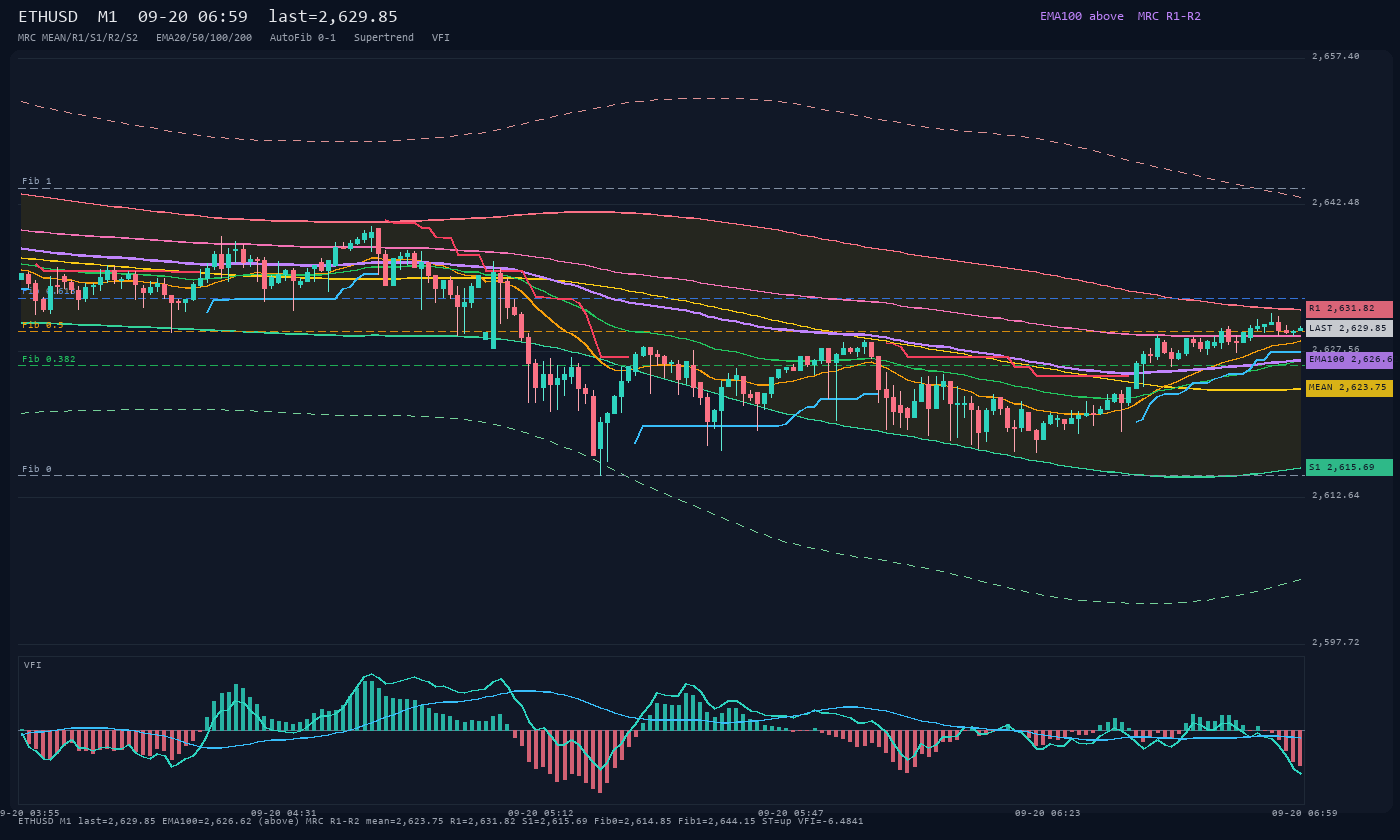The height and width of the screenshot is (840, 1400).
Task: Click the VFI label inside the indicator panel
Action: click(x=33, y=665)
